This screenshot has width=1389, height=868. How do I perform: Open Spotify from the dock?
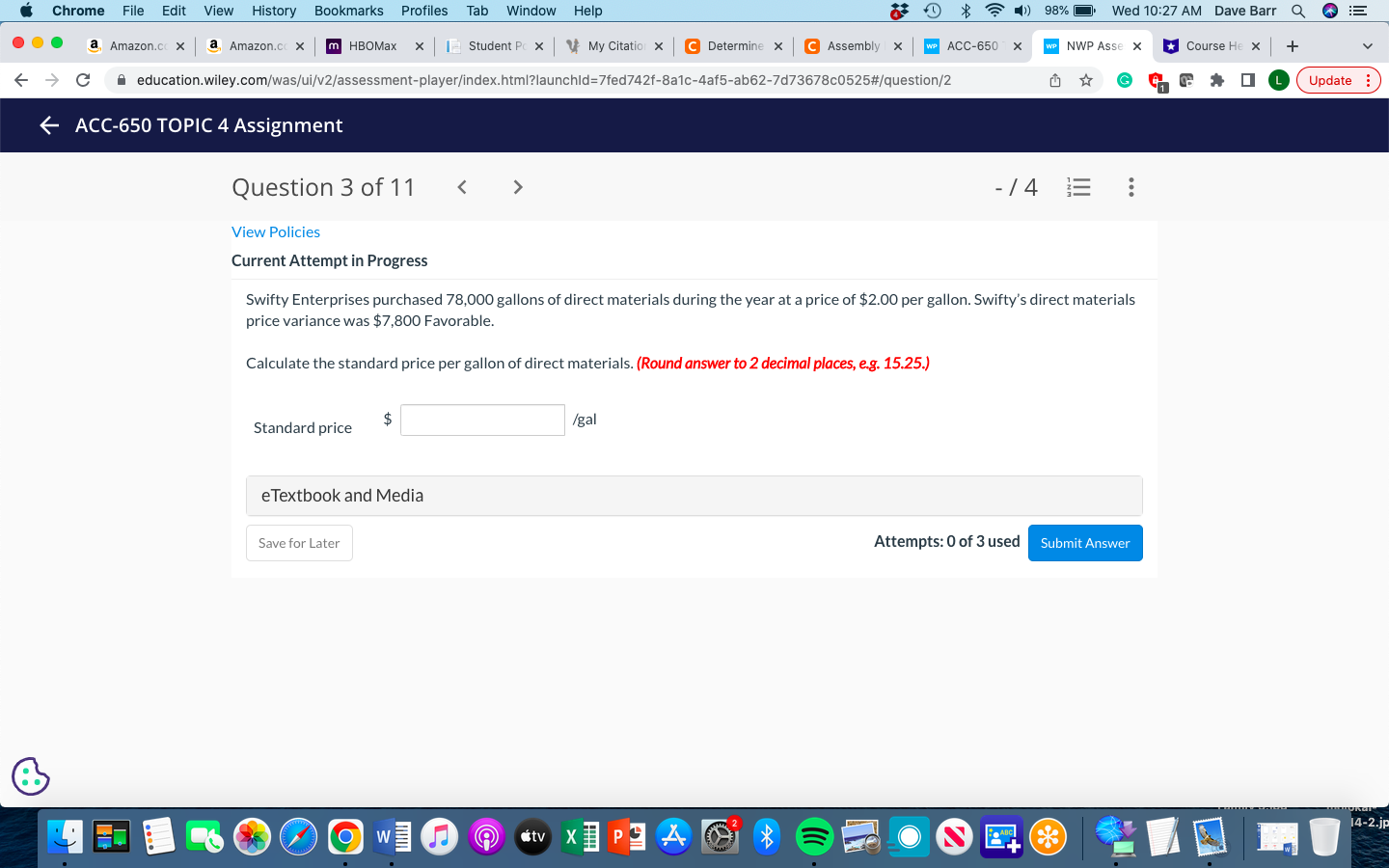pyautogui.click(x=814, y=835)
